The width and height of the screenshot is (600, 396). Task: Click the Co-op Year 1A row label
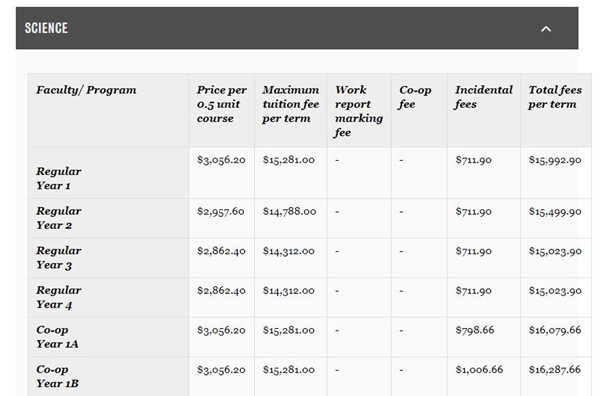click(x=57, y=337)
